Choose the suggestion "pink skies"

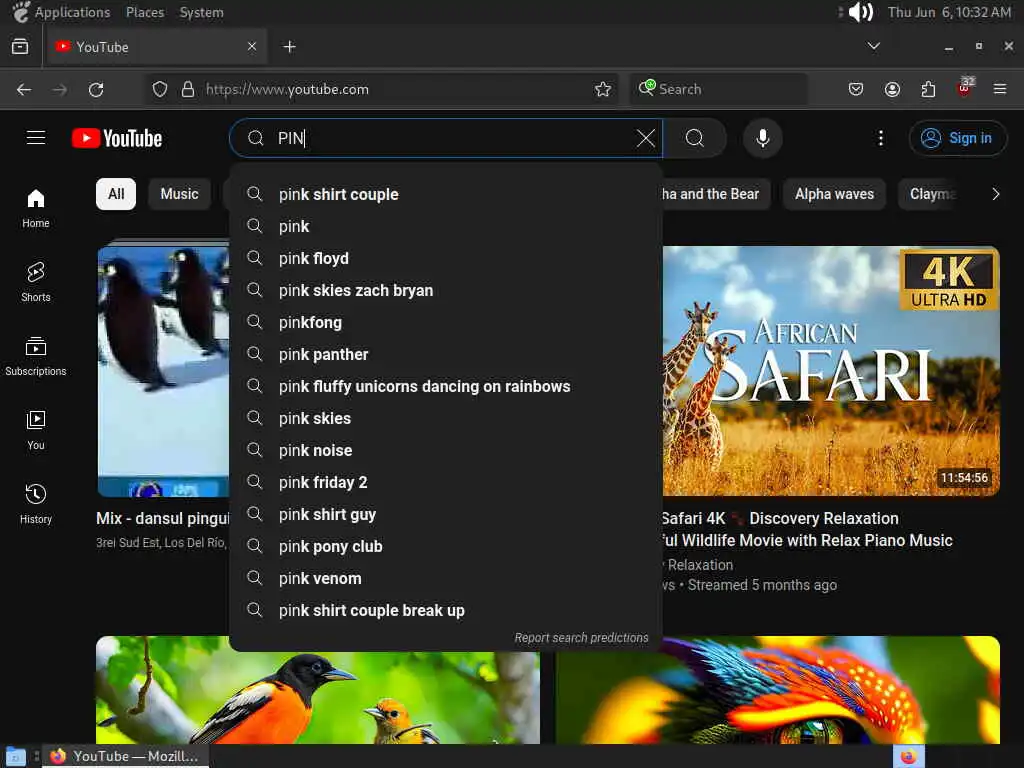pos(445,418)
